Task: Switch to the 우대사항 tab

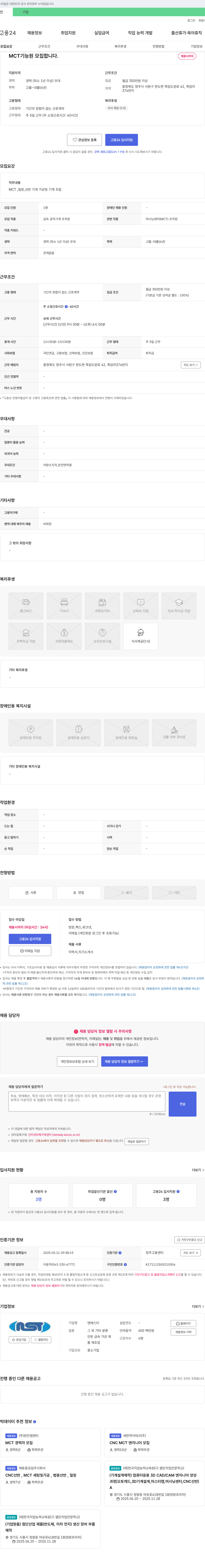Action: click(x=82, y=46)
